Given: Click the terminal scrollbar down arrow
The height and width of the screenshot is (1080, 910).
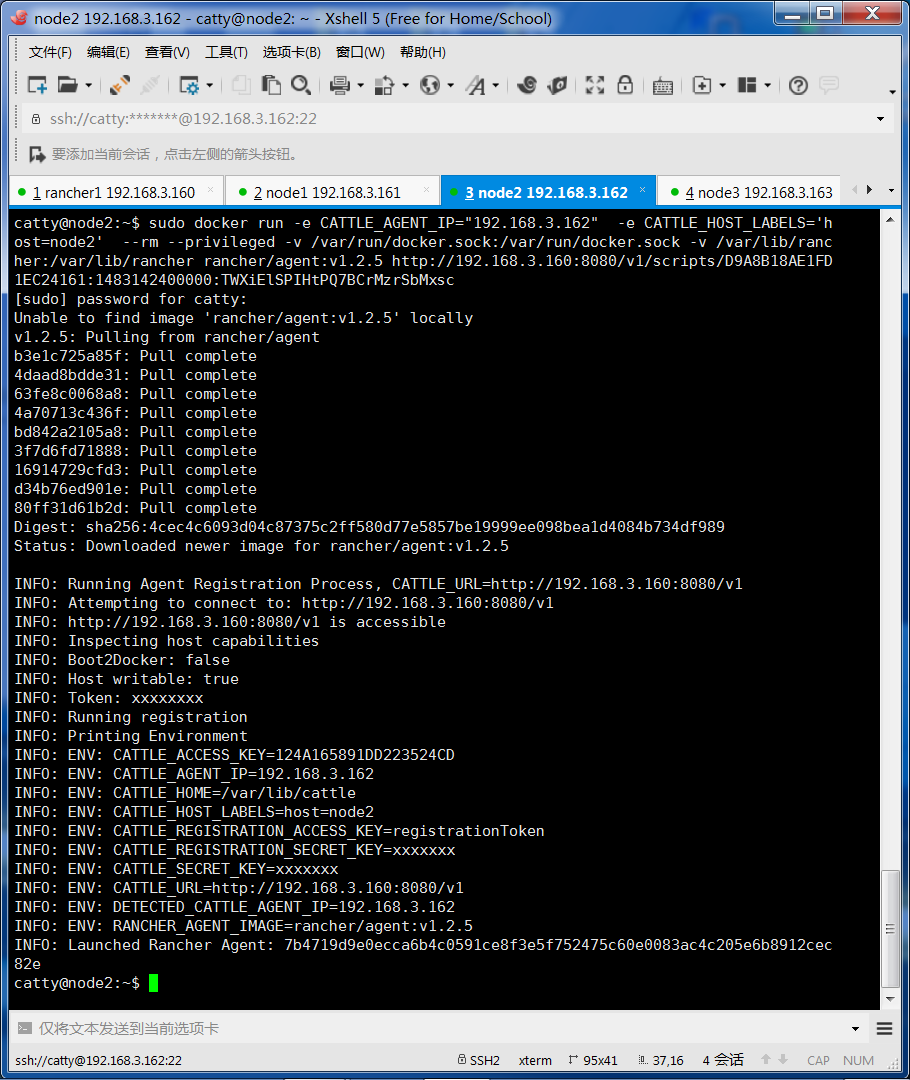Looking at the screenshot, I should [x=890, y=999].
